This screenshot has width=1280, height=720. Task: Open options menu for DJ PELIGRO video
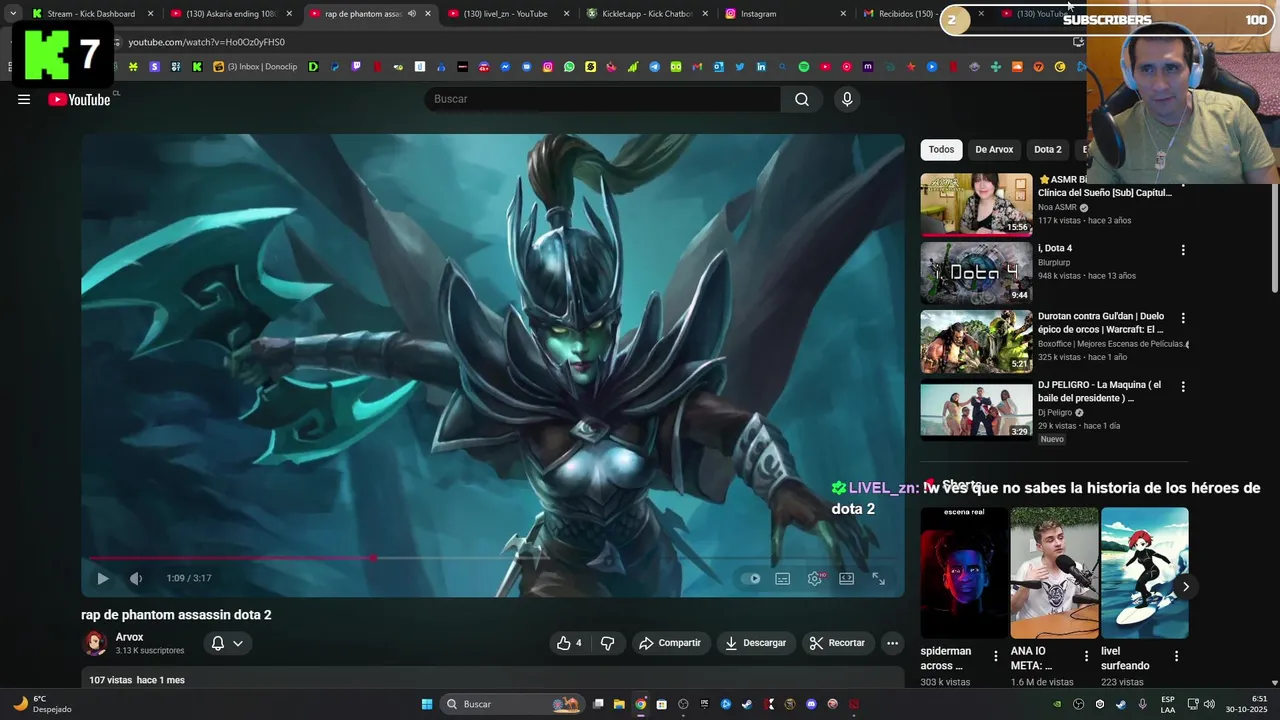[x=1183, y=387]
